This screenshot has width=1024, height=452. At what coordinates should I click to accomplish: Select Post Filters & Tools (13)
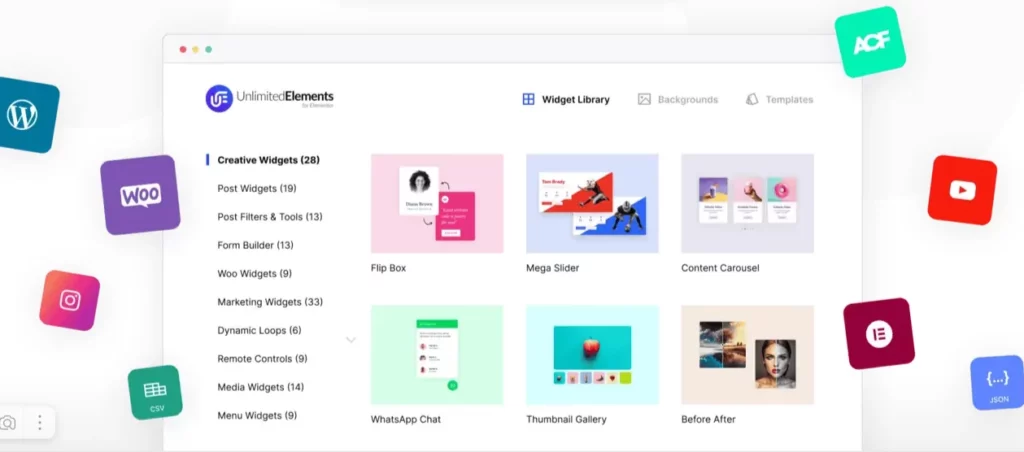pyautogui.click(x=270, y=217)
